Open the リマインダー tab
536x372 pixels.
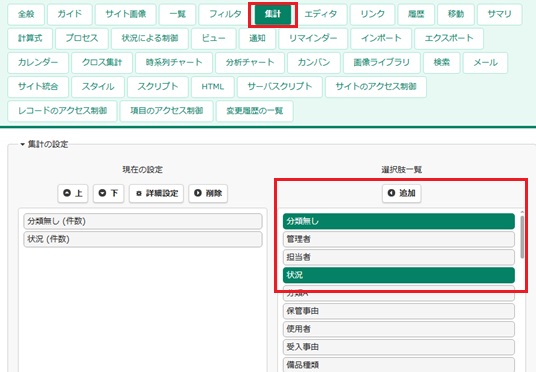tap(313, 38)
